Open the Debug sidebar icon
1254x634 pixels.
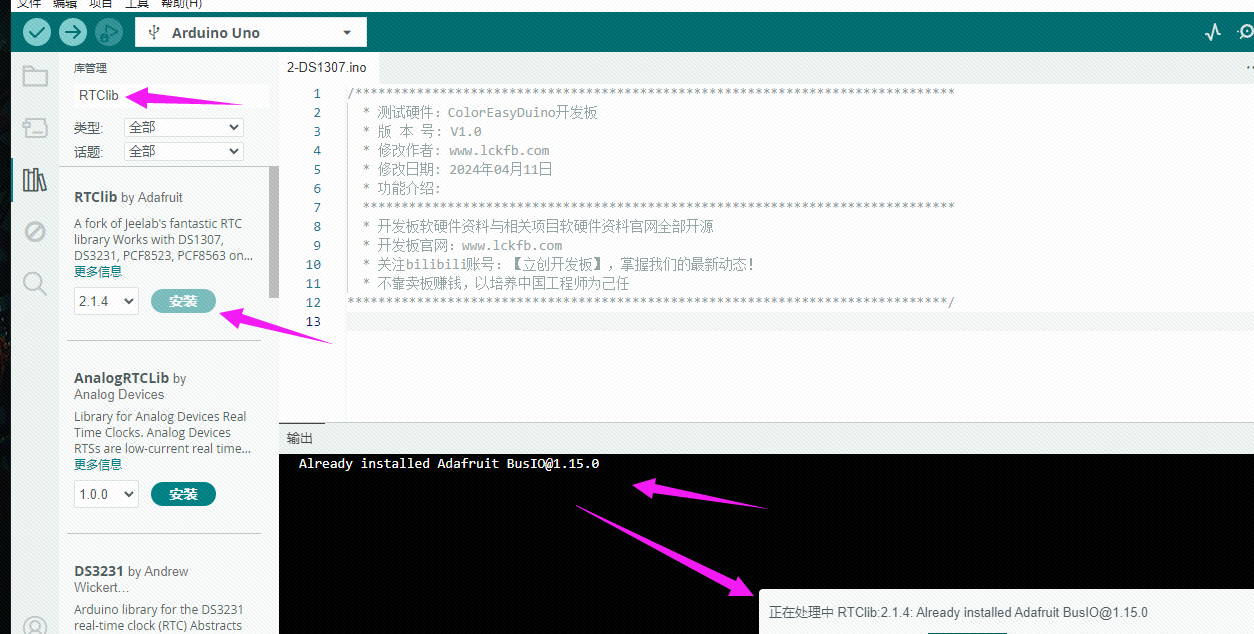point(35,232)
